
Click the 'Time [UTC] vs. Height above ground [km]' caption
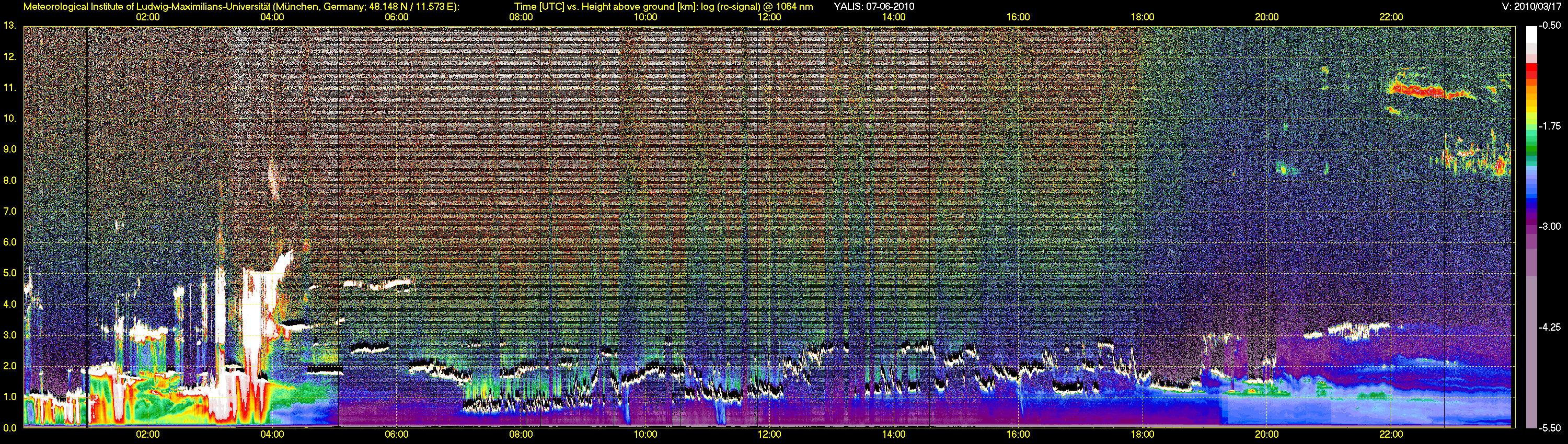pyautogui.click(x=606, y=7)
